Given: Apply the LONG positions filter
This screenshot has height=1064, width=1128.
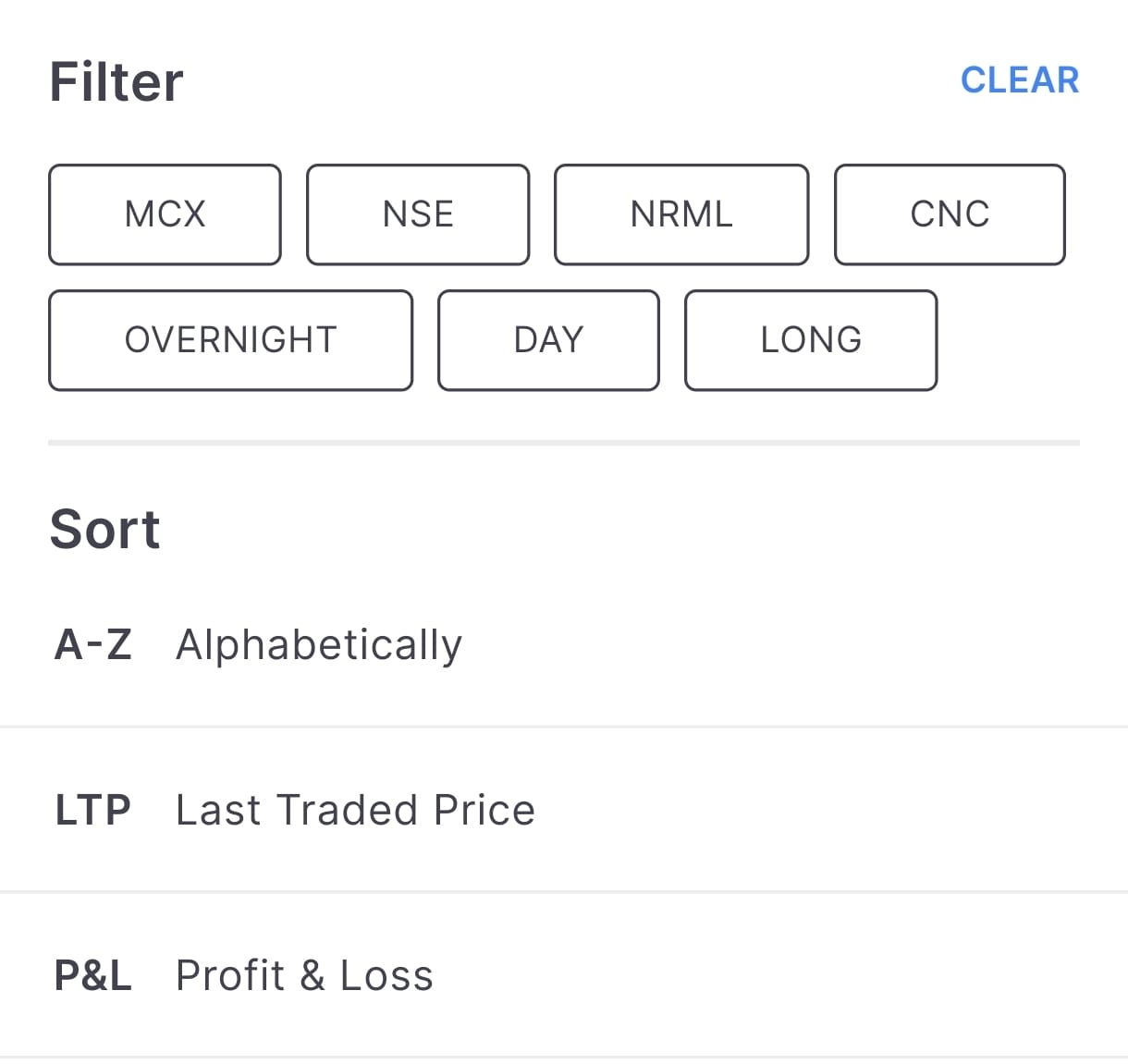Looking at the screenshot, I should (811, 340).
